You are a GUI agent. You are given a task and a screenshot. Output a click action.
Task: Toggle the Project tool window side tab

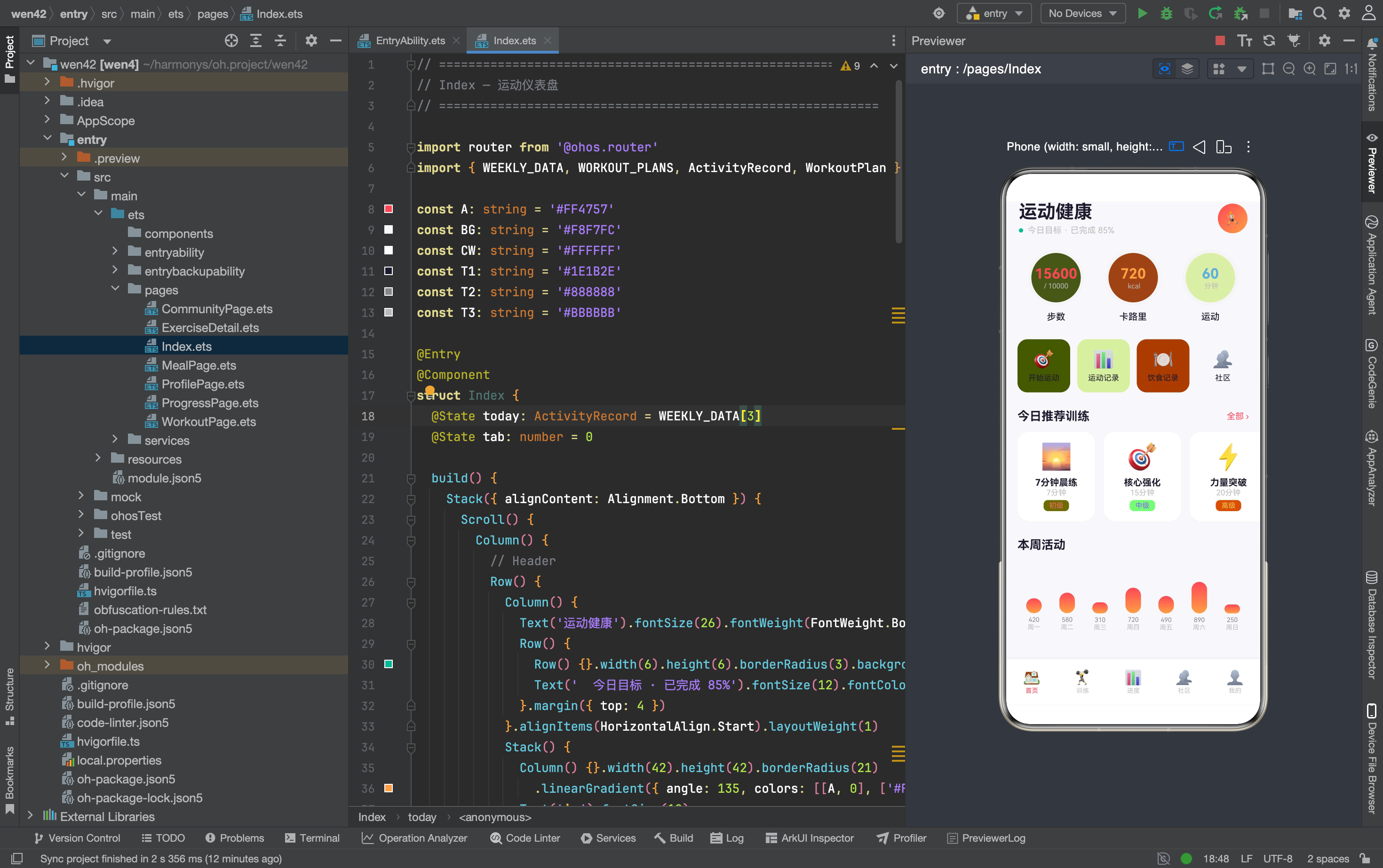pos(10,59)
